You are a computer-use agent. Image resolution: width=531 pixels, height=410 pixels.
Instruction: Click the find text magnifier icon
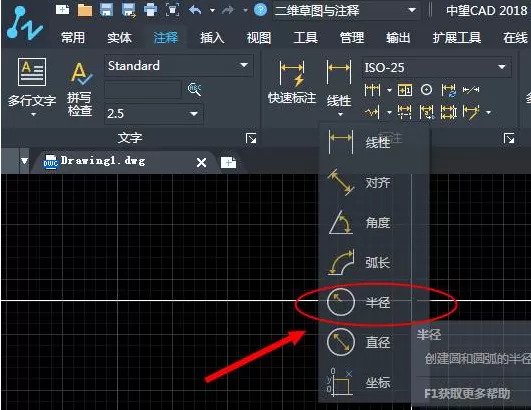click(x=194, y=89)
